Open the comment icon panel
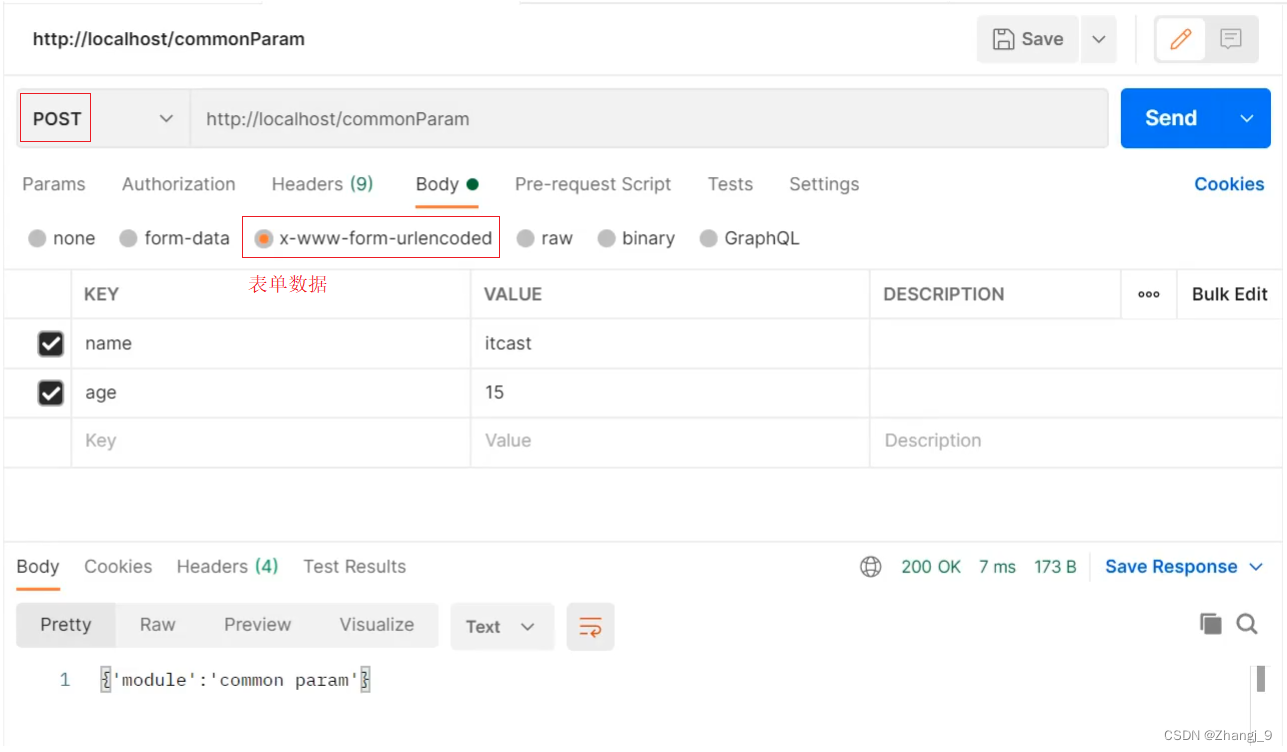The height and width of the screenshot is (752, 1287). (1231, 39)
